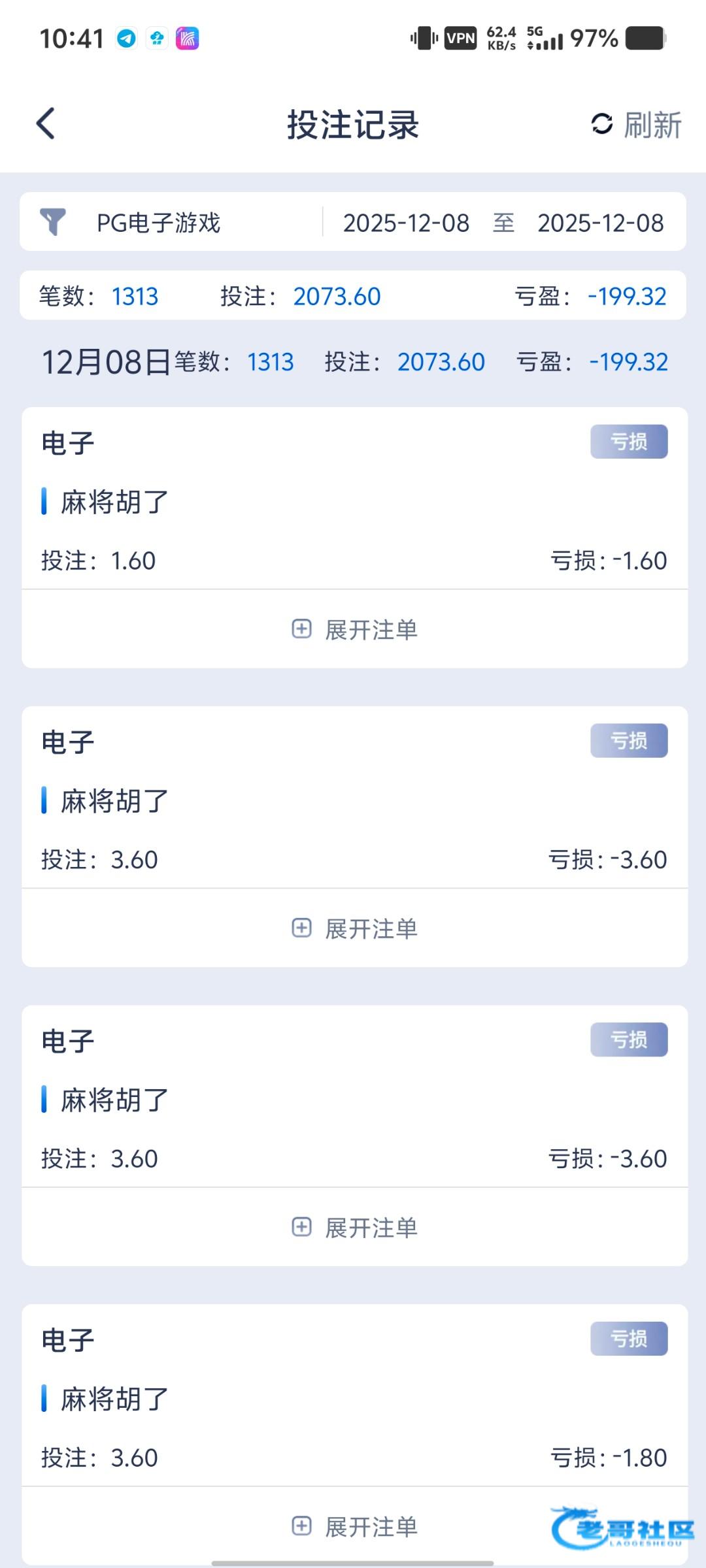Open the PG电子游戏 game filter
Image resolution: width=706 pixels, height=1568 pixels.
pos(158,223)
